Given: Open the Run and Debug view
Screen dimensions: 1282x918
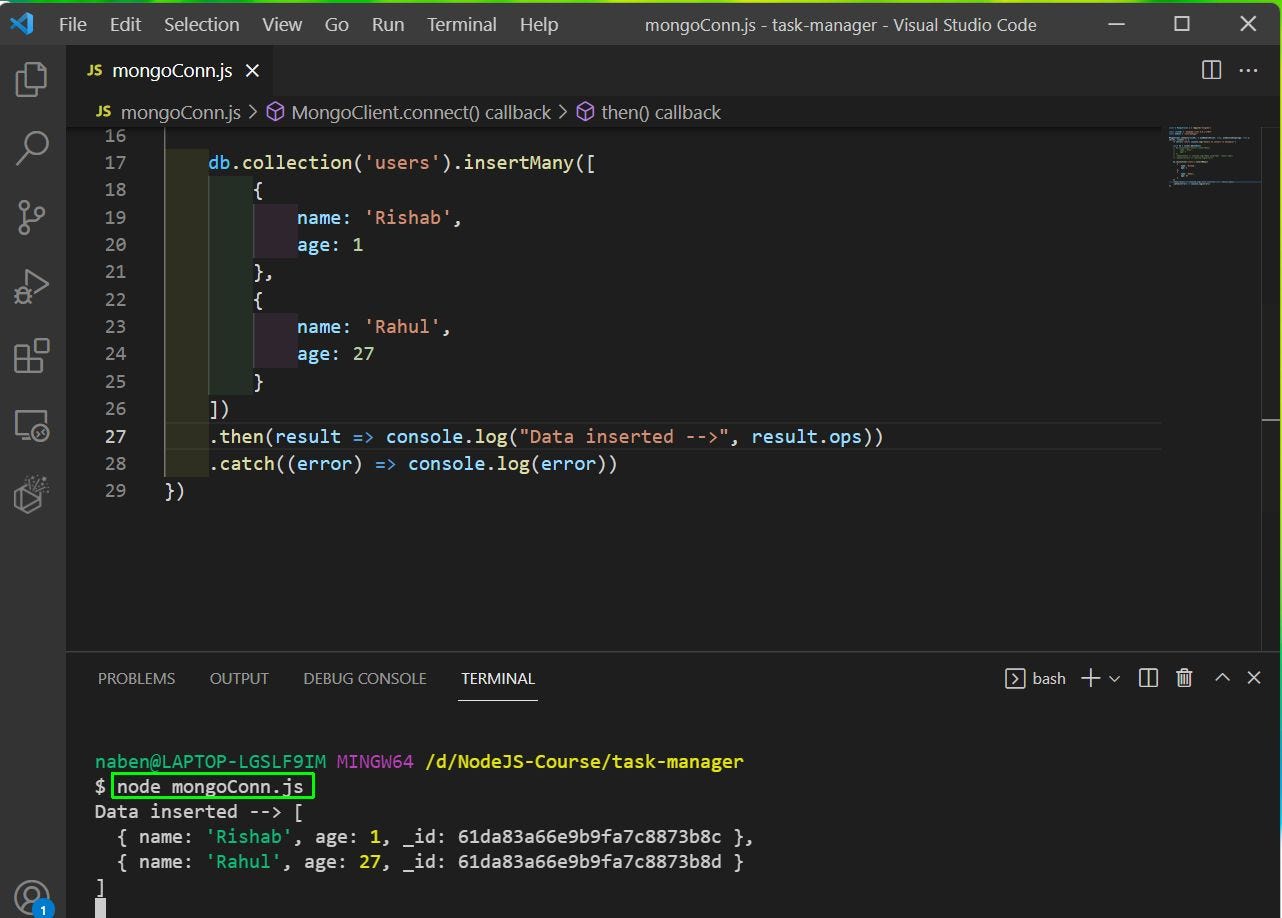Looking at the screenshot, I should pyautogui.click(x=32, y=286).
